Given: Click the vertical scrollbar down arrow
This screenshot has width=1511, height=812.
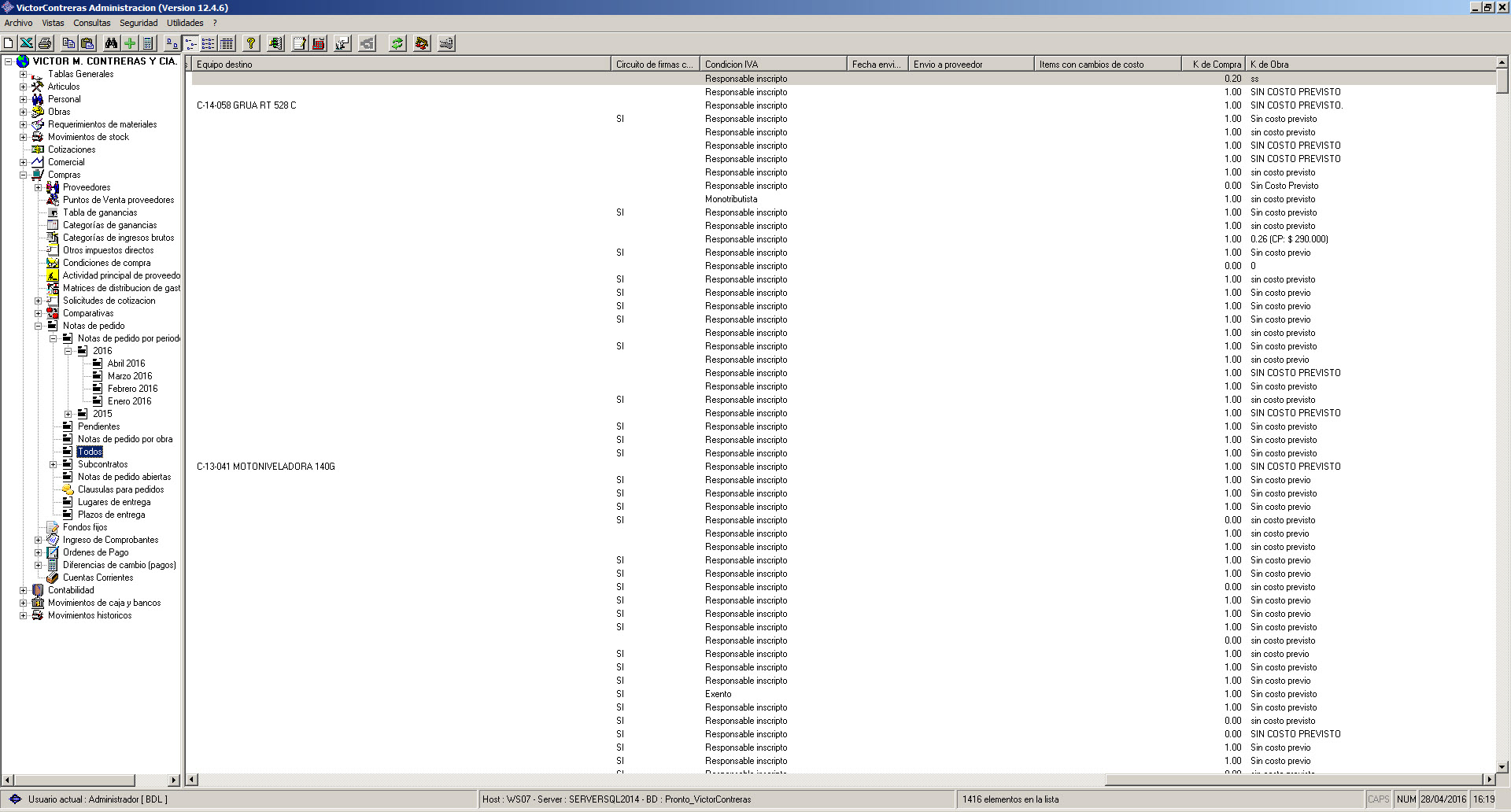Looking at the screenshot, I should coord(1502,766).
